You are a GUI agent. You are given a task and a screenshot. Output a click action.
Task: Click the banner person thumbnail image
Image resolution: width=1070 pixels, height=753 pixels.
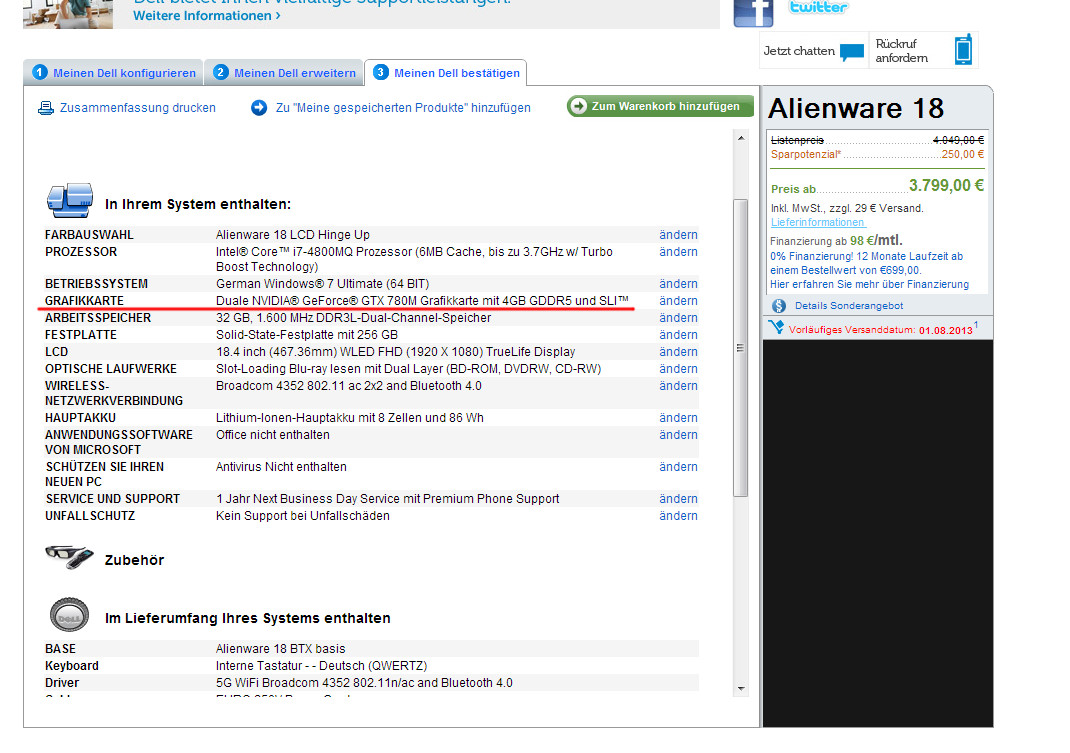pyautogui.click(x=68, y=14)
